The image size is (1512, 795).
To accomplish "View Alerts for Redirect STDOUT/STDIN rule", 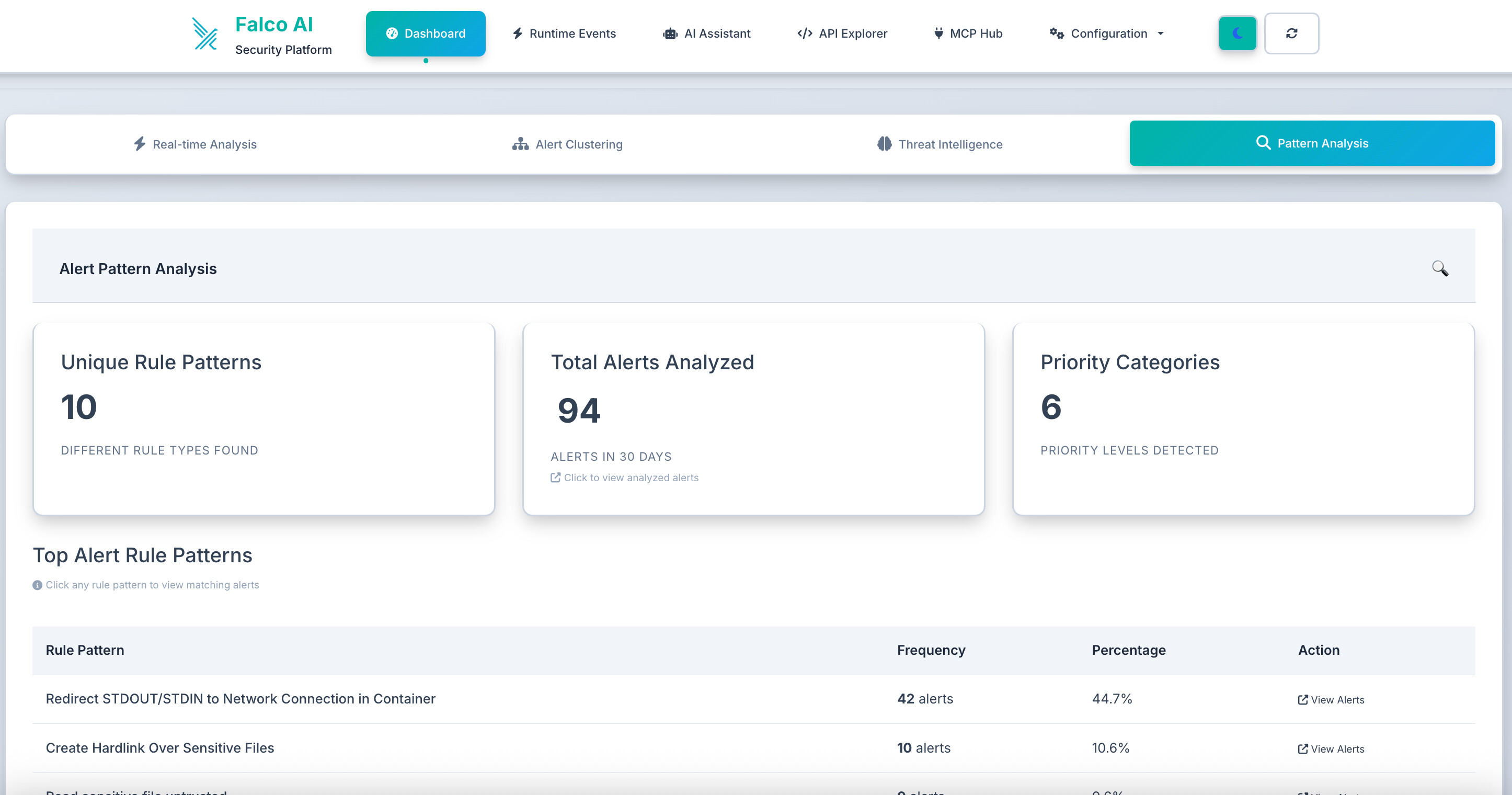I will pyautogui.click(x=1331, y=699).
